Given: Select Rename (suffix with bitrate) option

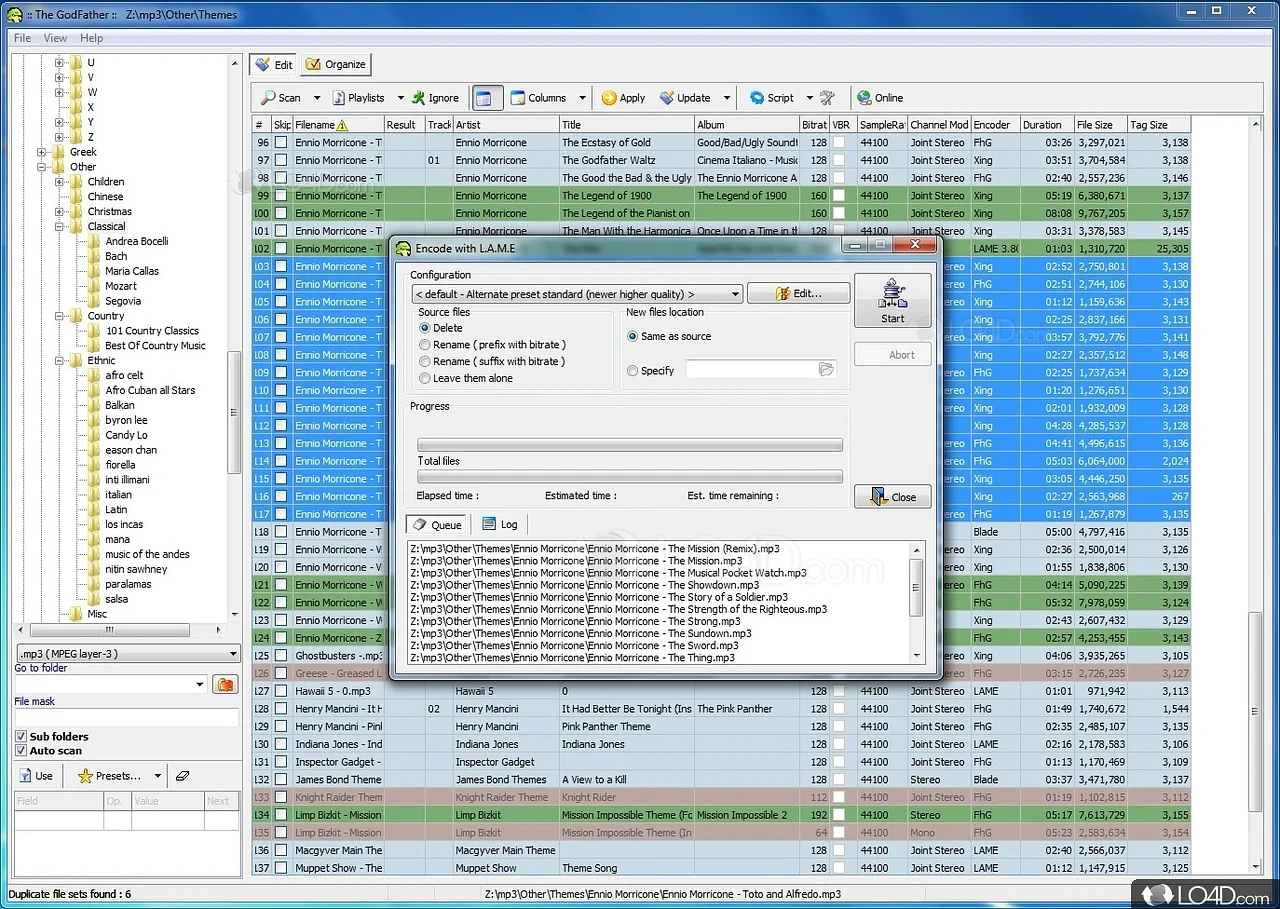Looking at the screenshot, I should click(492, 361).
